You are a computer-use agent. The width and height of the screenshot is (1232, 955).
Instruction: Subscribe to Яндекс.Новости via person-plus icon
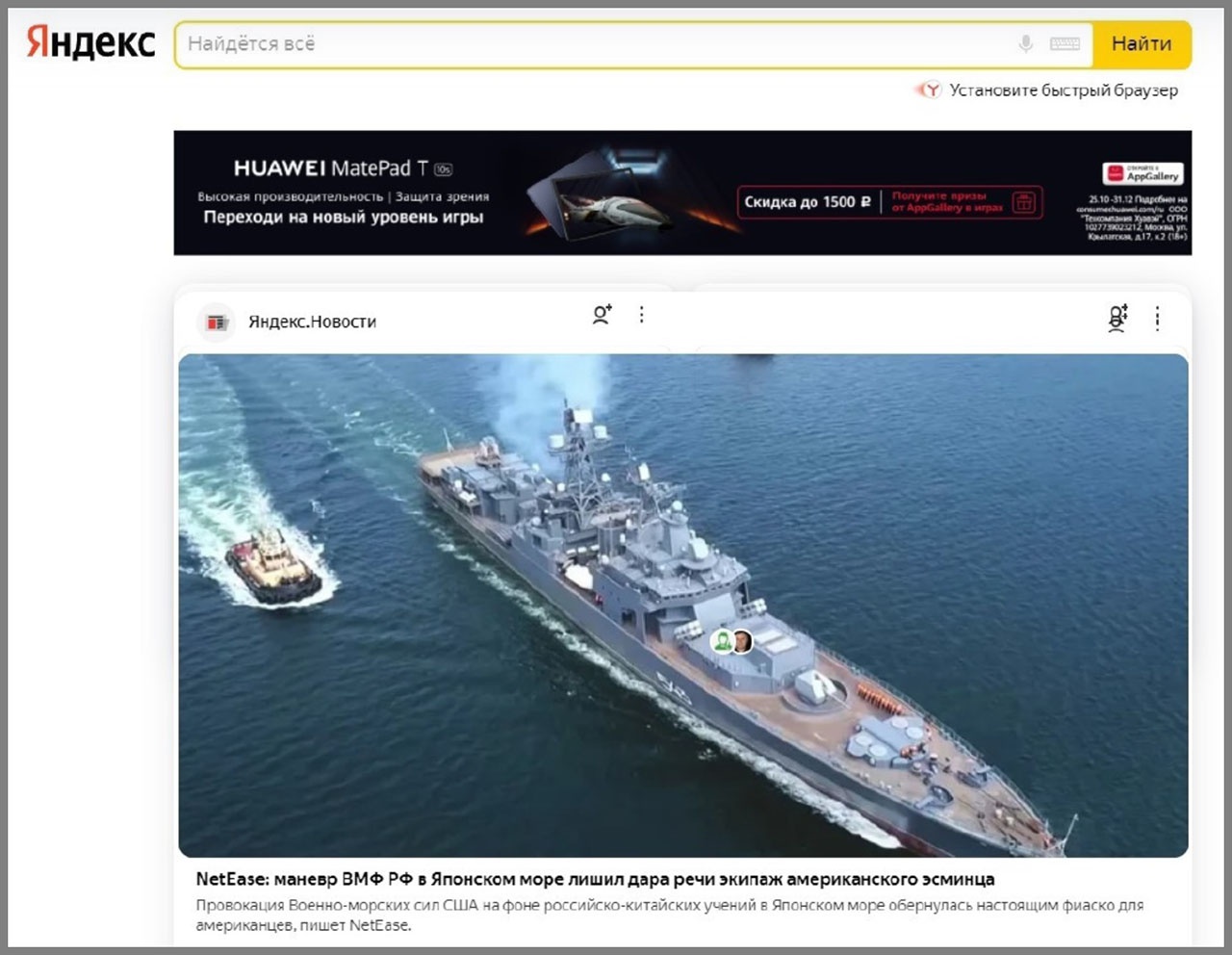pyautogui.click(x=602, y=315)
